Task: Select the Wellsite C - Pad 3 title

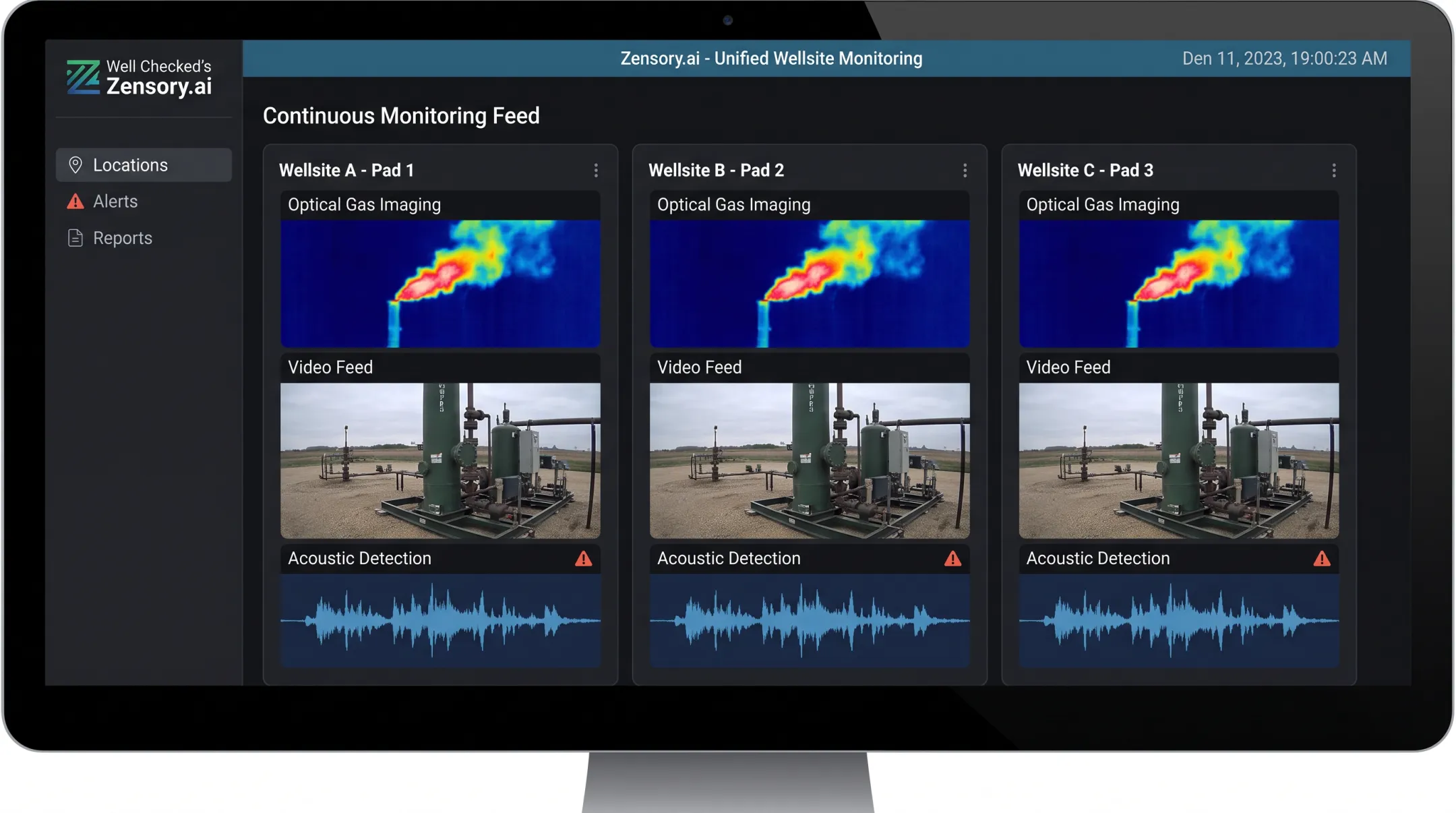Action: [1085, 171]
